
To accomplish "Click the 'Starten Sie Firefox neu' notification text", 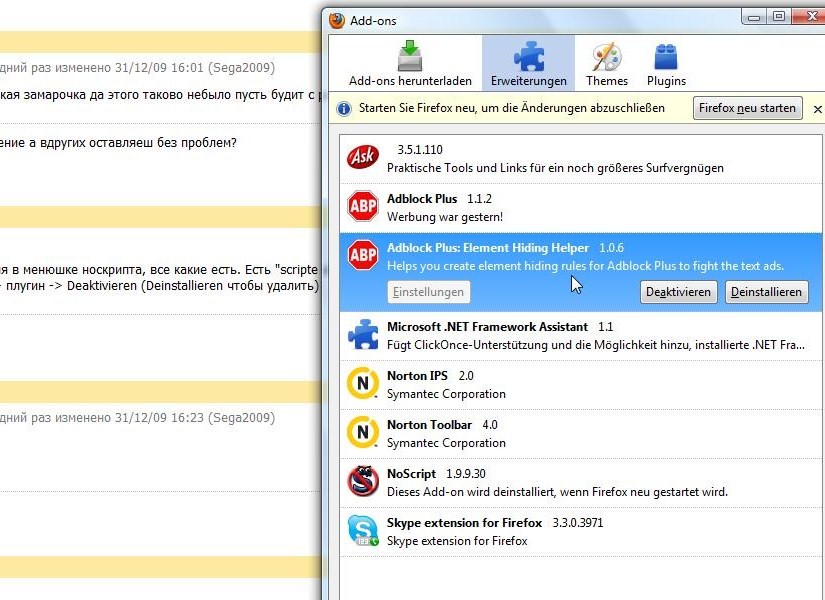I will (x=511, y=108).
